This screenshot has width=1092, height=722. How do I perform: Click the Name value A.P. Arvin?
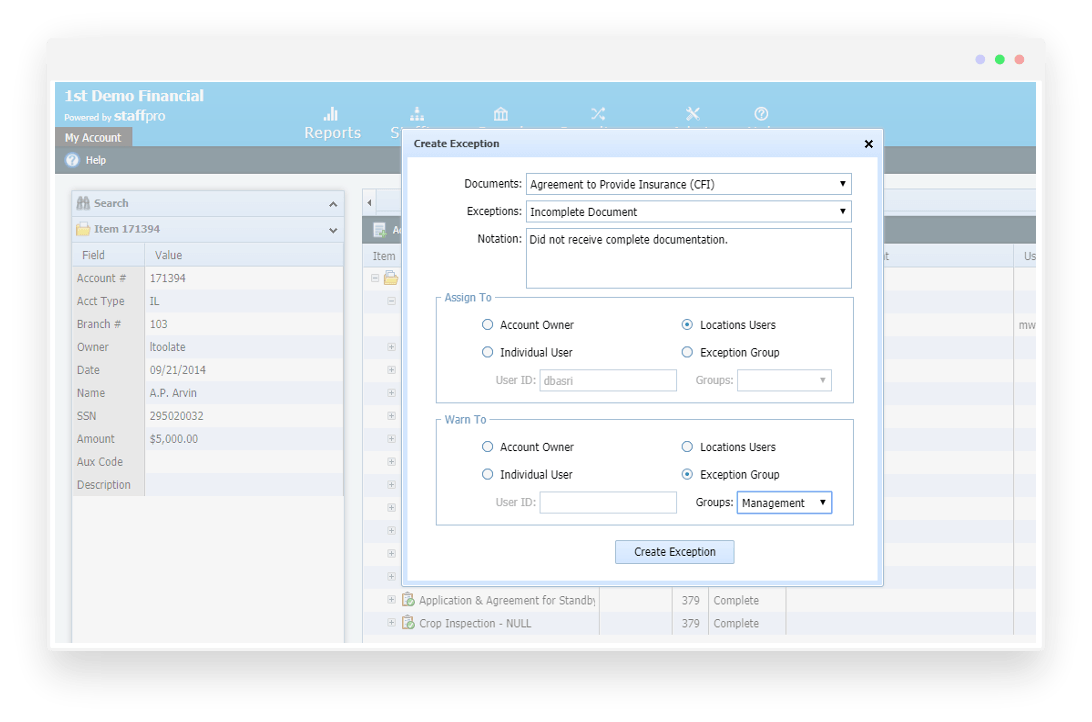[x=173, y=393]
